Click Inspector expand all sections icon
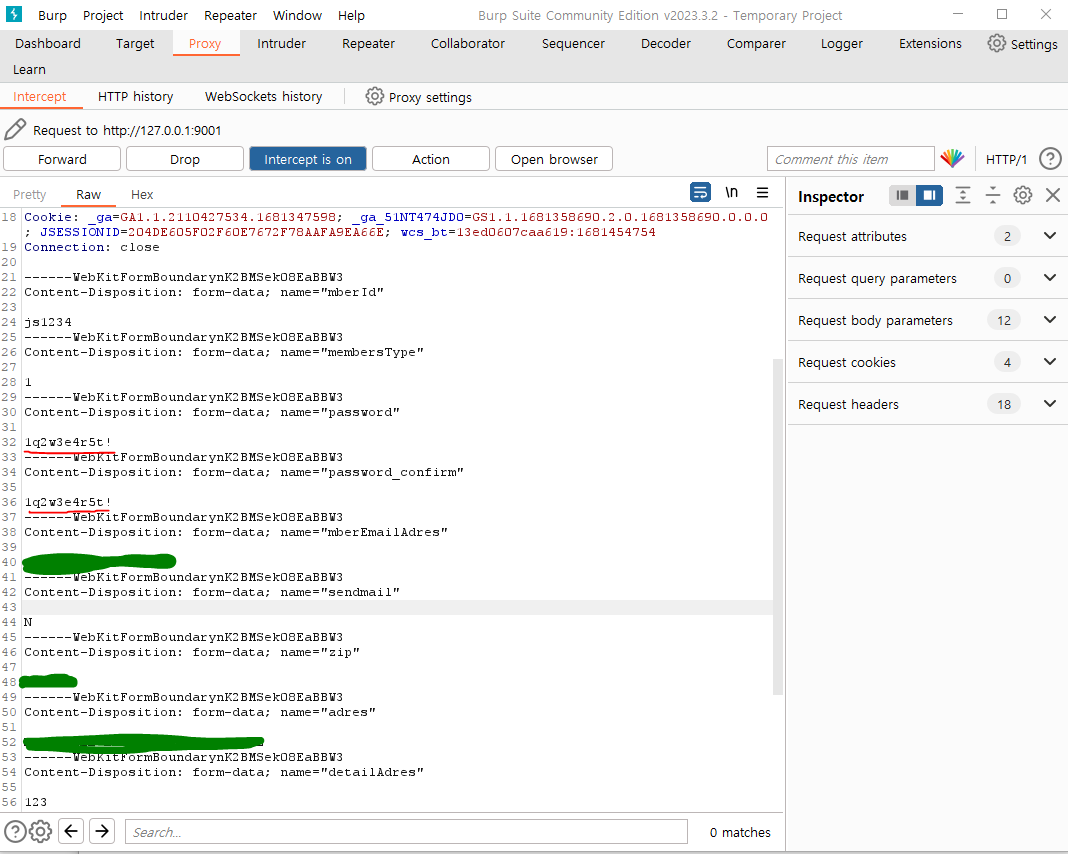 tap(962, 195)
